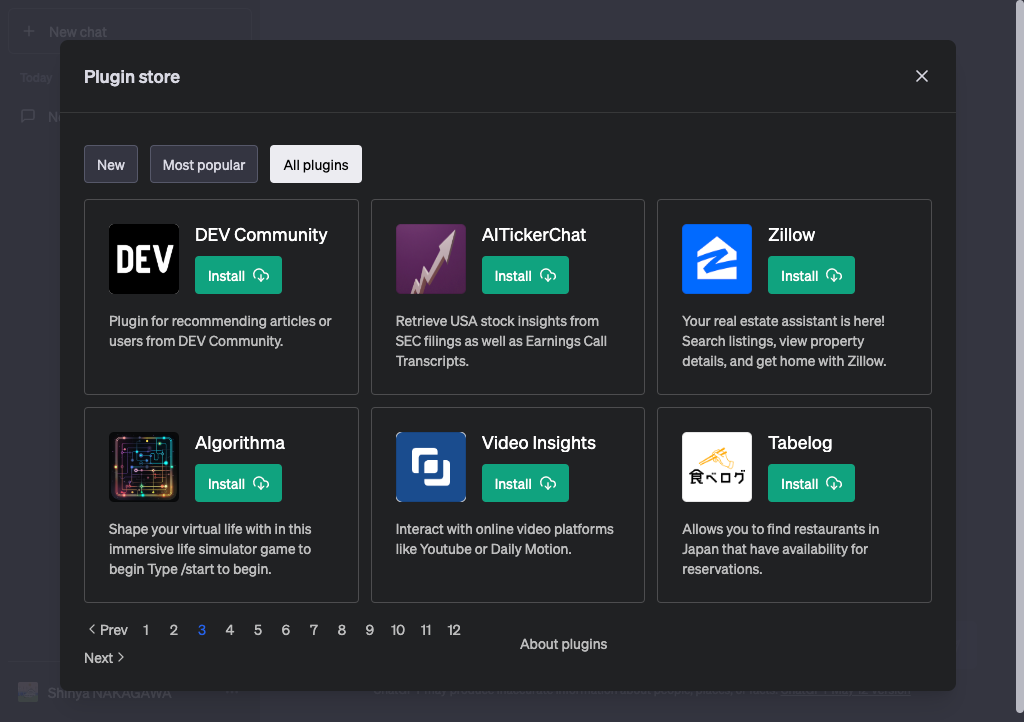Install the DEV Community plugin

(x=238, y=276)
